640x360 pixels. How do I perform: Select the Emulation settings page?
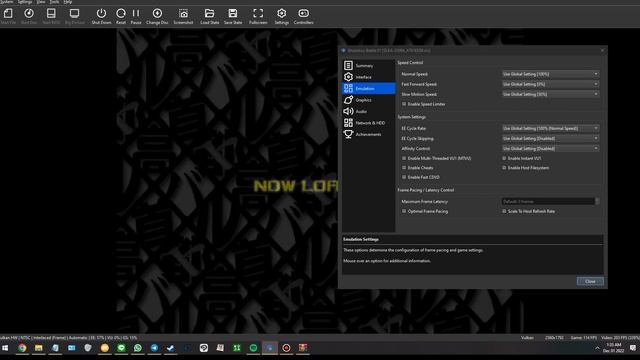point(369,88)
